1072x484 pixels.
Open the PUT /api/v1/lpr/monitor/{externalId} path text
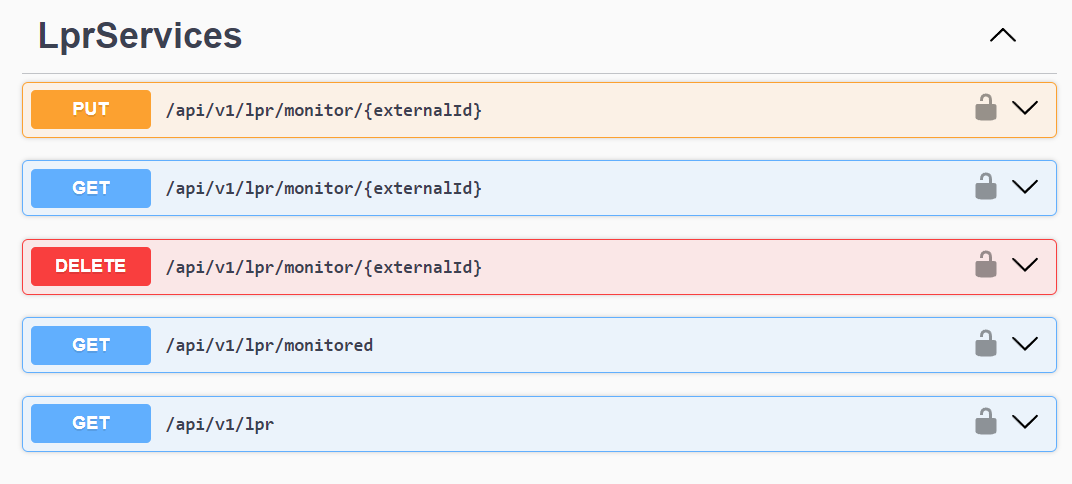coord(324,110)
